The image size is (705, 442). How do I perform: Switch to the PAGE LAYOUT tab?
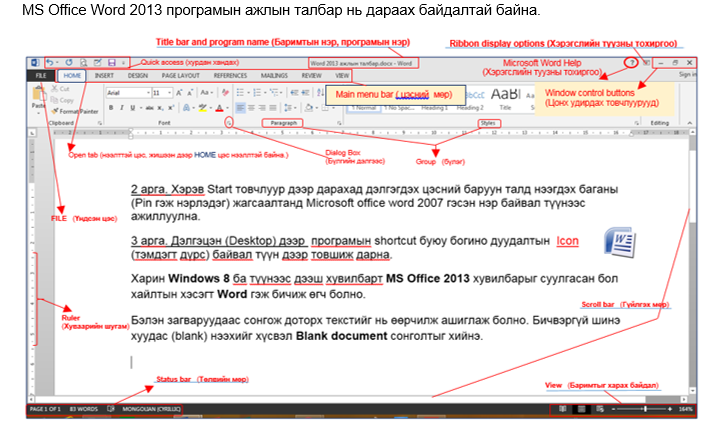180,76
